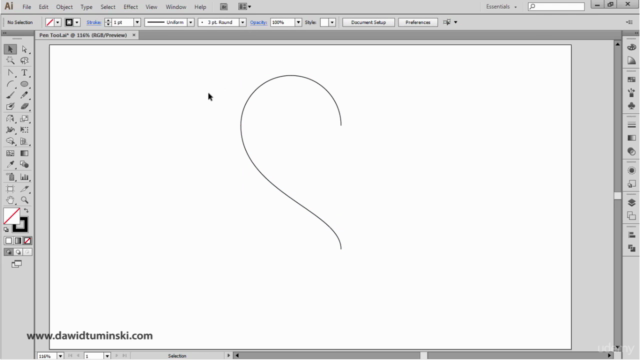Screen dimensions: 640x360
Task: Enable Draw Normal mode
Action: (x=9, y=252)
